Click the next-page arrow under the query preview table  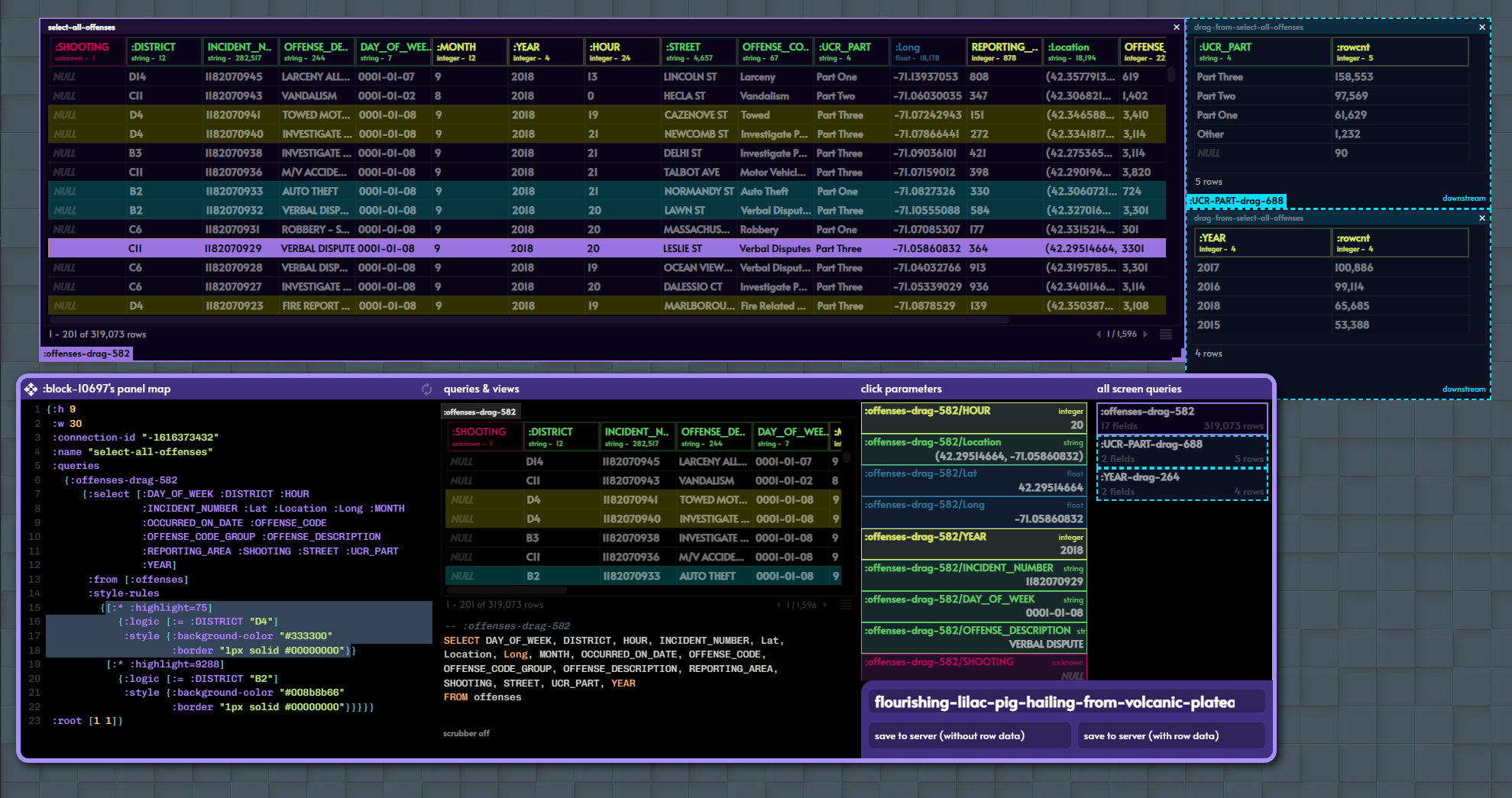pos(825,604)
